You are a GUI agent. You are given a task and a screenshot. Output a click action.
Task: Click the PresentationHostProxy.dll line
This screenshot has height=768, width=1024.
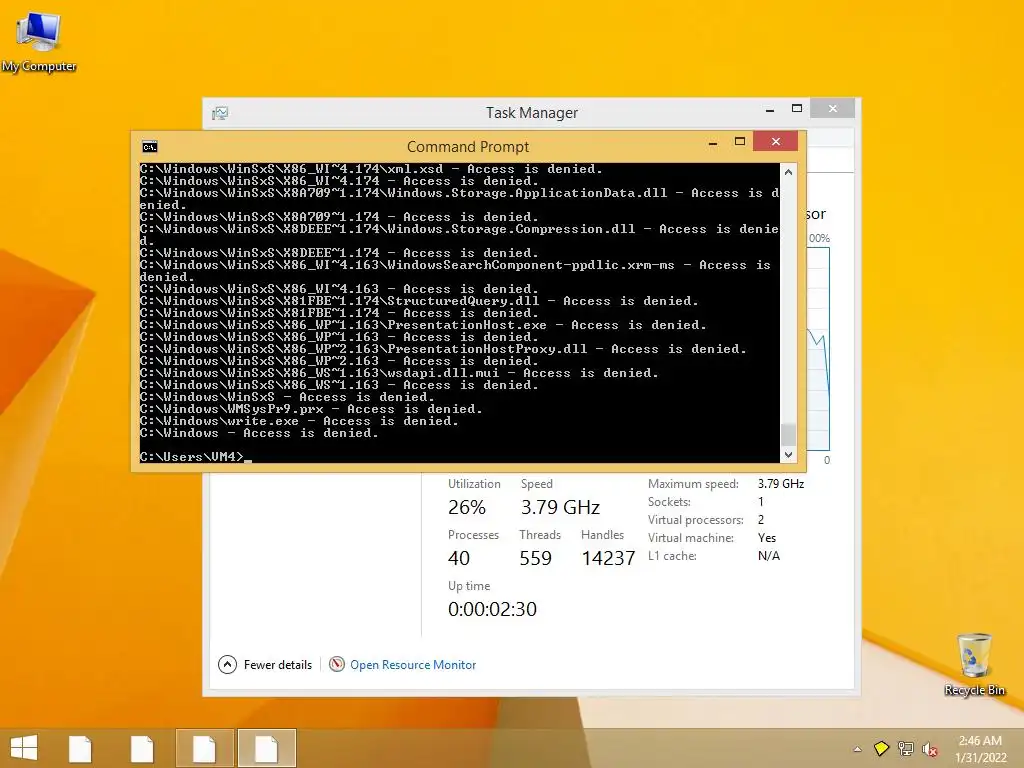(x=443, y=349)
